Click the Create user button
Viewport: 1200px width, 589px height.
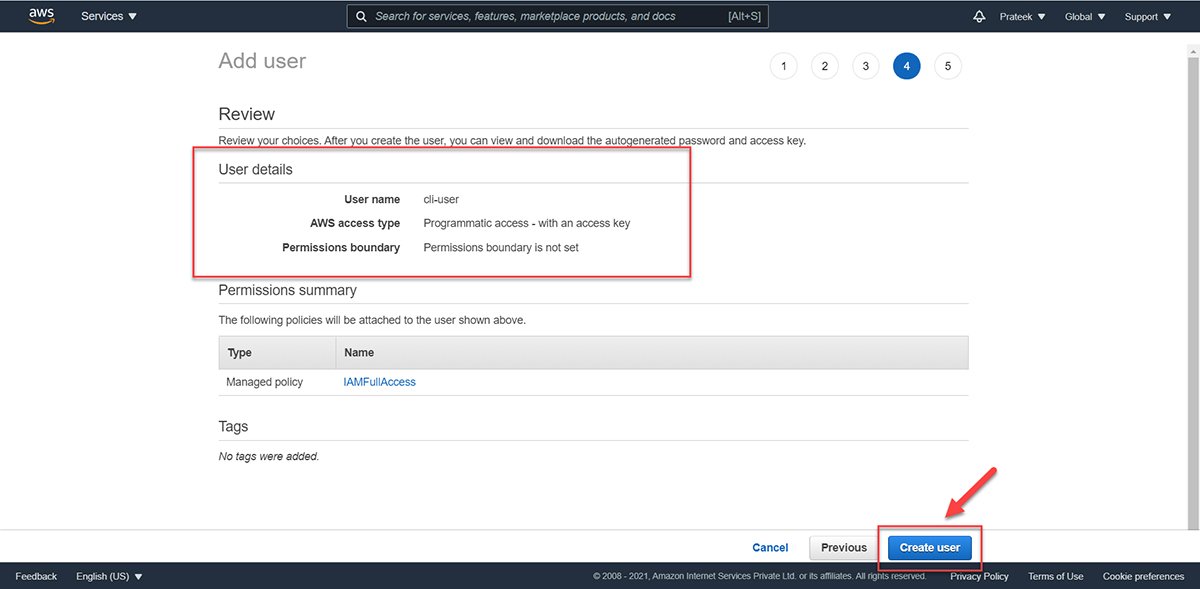tap(929, 547)
